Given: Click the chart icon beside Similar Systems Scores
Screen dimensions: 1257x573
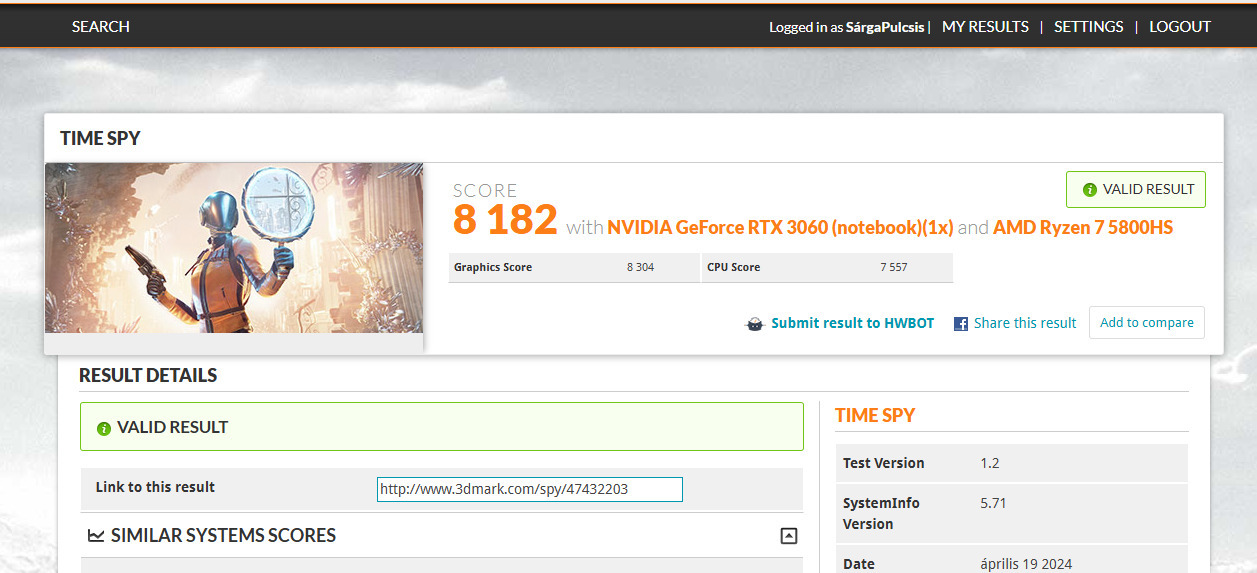Looking at the screenshot, I should (x=96, y=536).
